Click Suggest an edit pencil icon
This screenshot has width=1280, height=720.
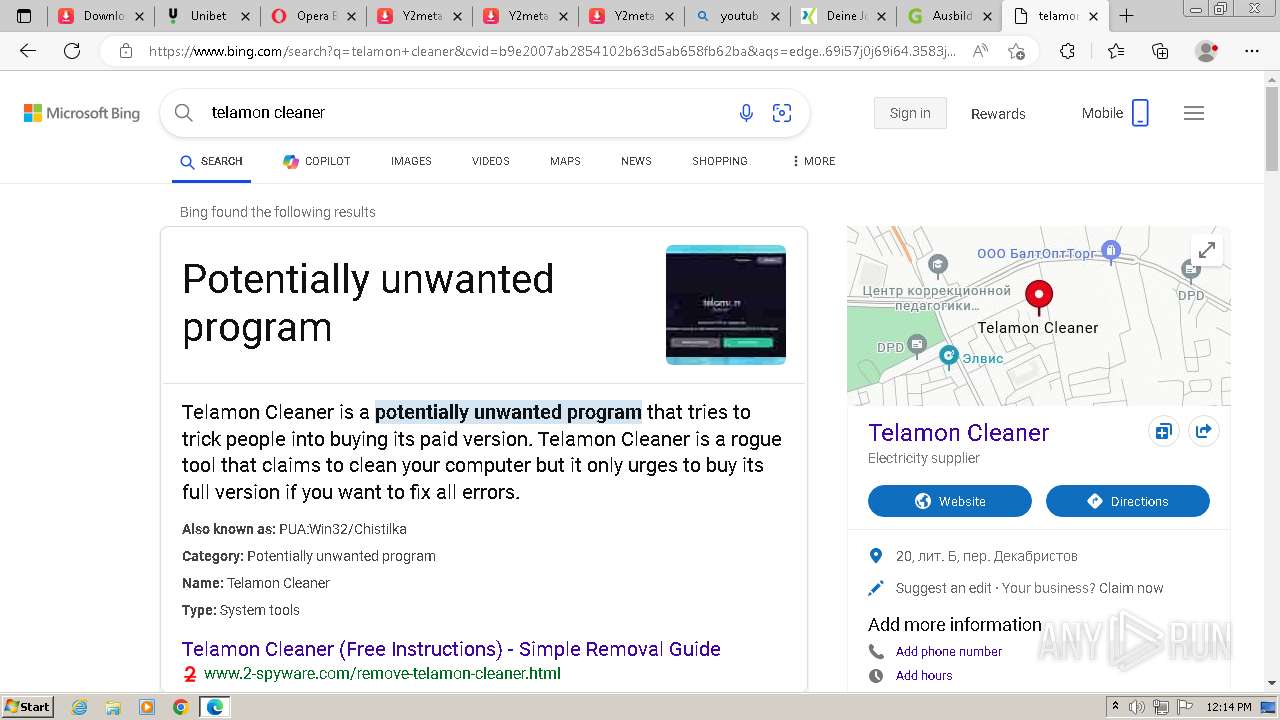[x=876, y=588]
